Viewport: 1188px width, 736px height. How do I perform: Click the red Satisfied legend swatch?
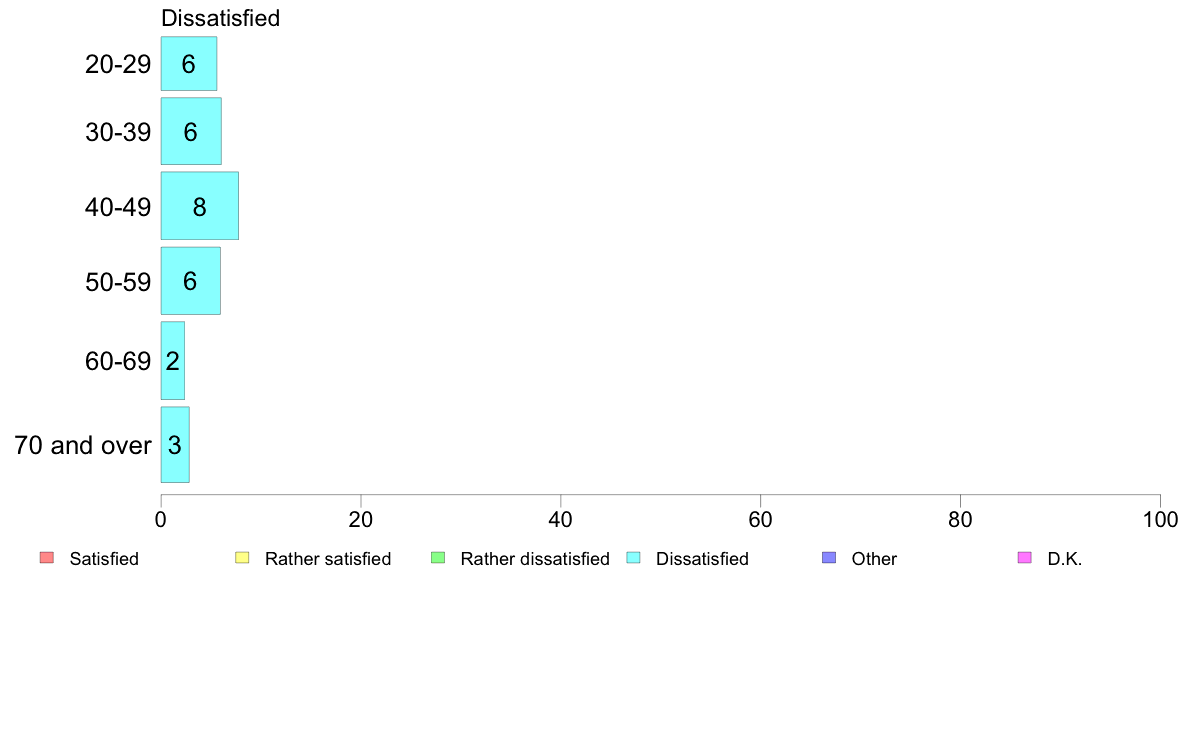point(46,558)
